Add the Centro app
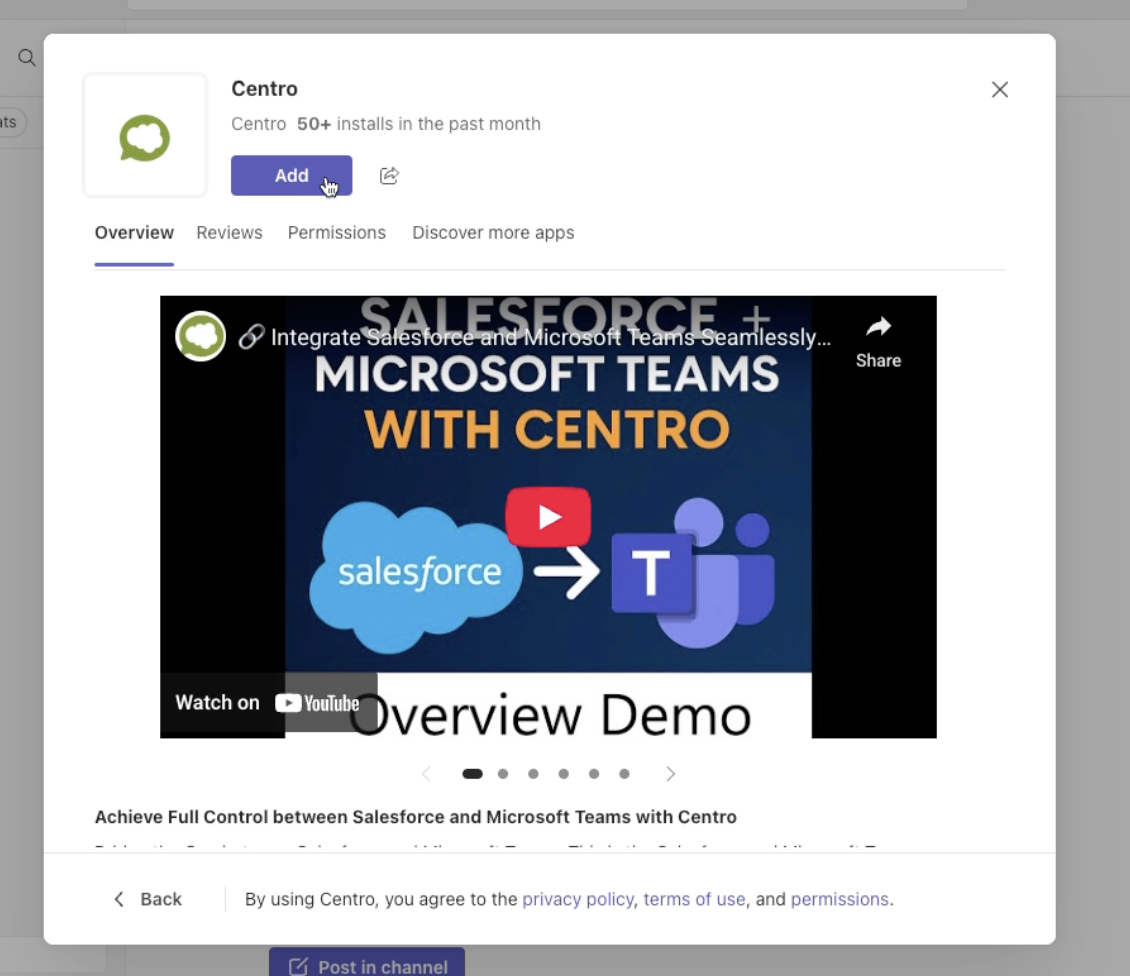This screenshot has height=976, width=1130. [291, 175]
